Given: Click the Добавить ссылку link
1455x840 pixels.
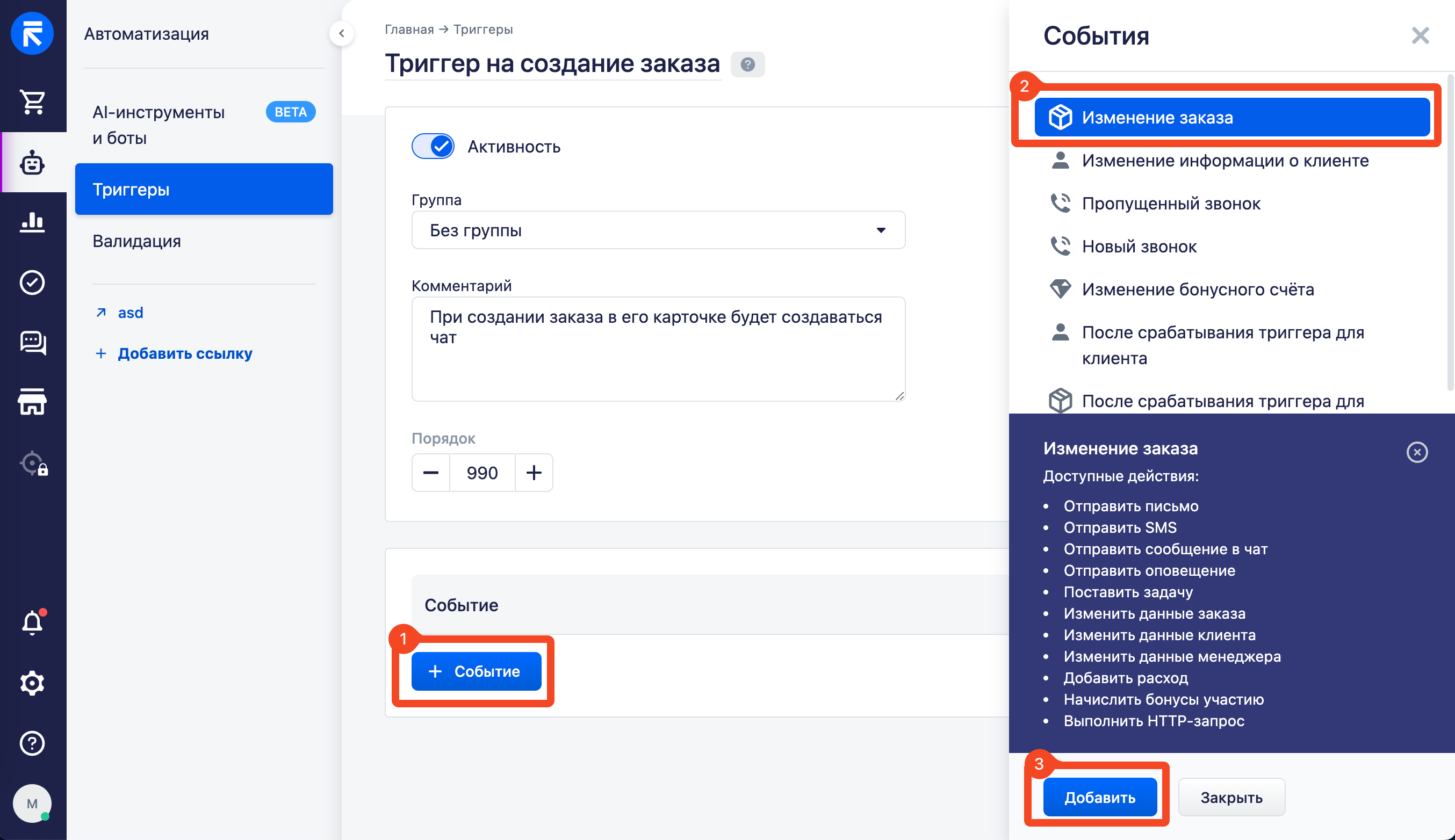Looking at the screenshot, I should click(x=185, y=353).
